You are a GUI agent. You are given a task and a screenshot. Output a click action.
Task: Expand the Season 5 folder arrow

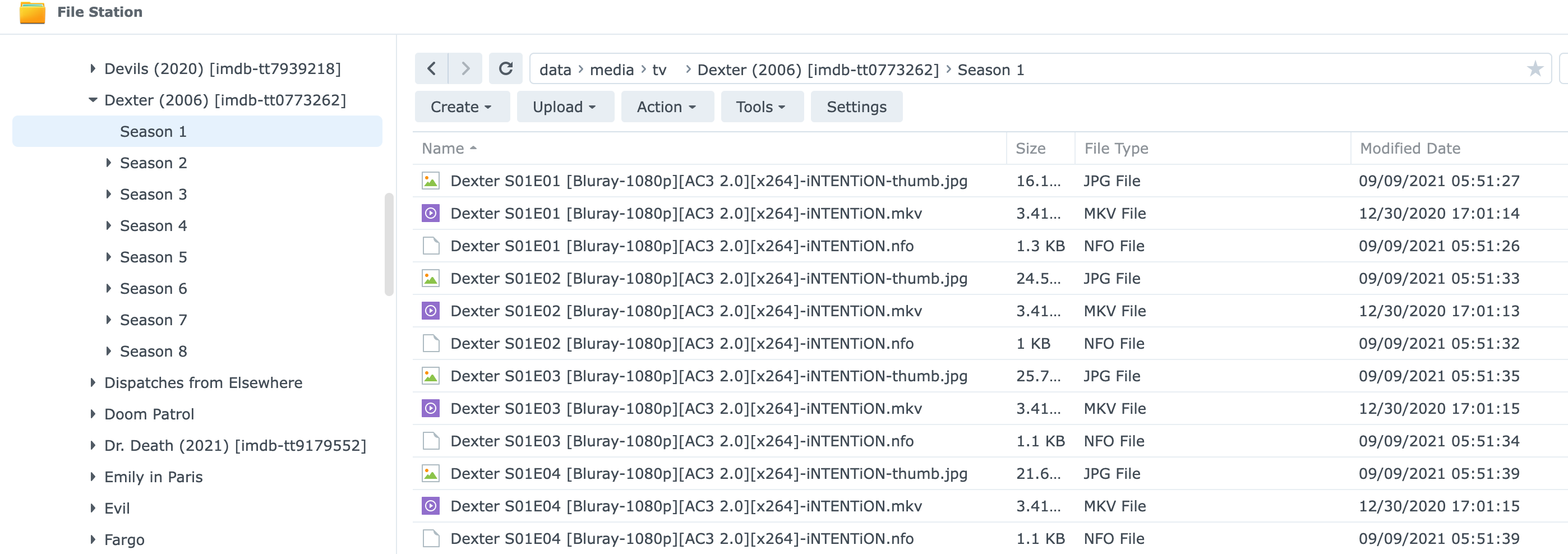[x=108, y=257]
